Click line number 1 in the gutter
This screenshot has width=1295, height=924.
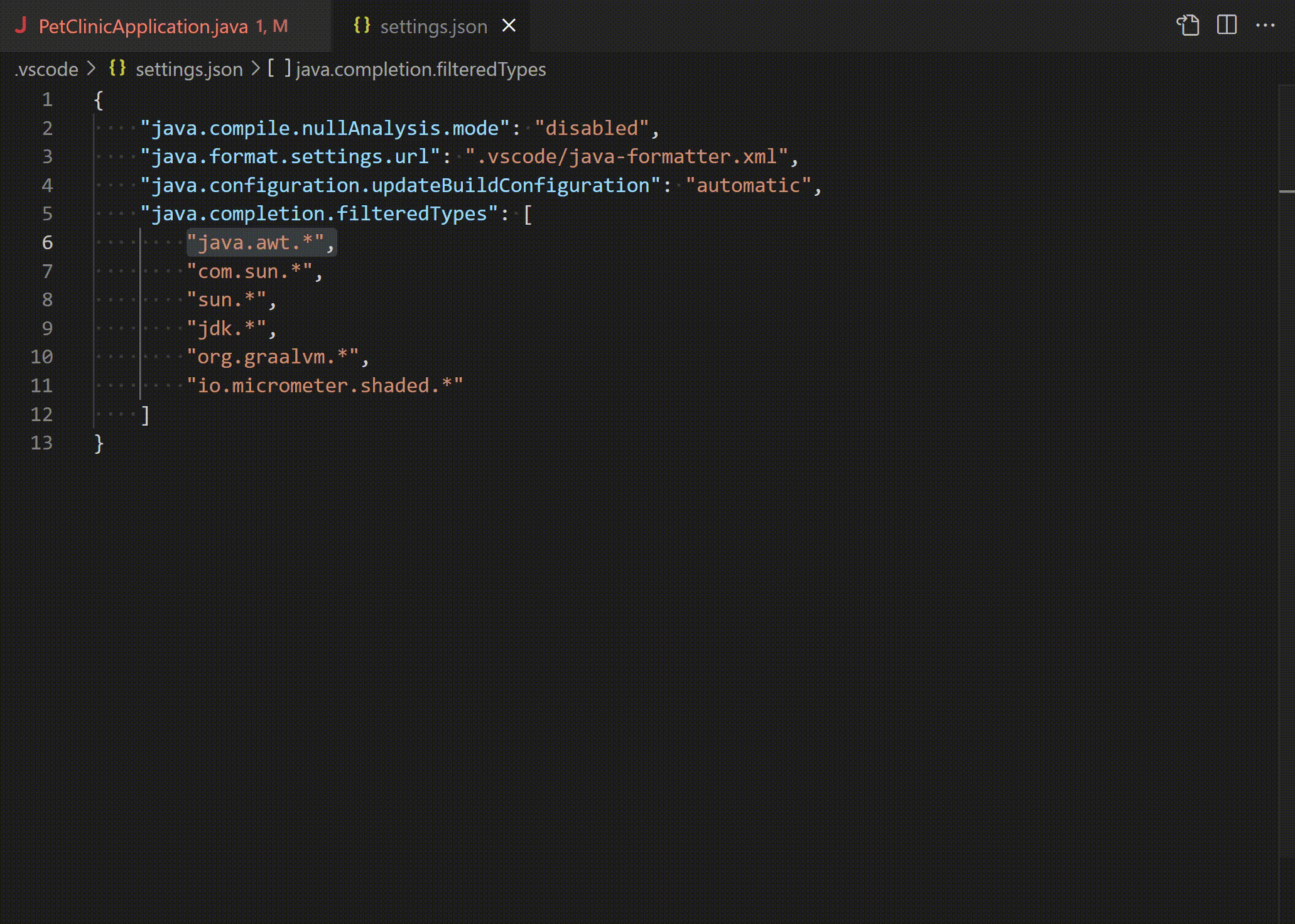pos(47,100)
